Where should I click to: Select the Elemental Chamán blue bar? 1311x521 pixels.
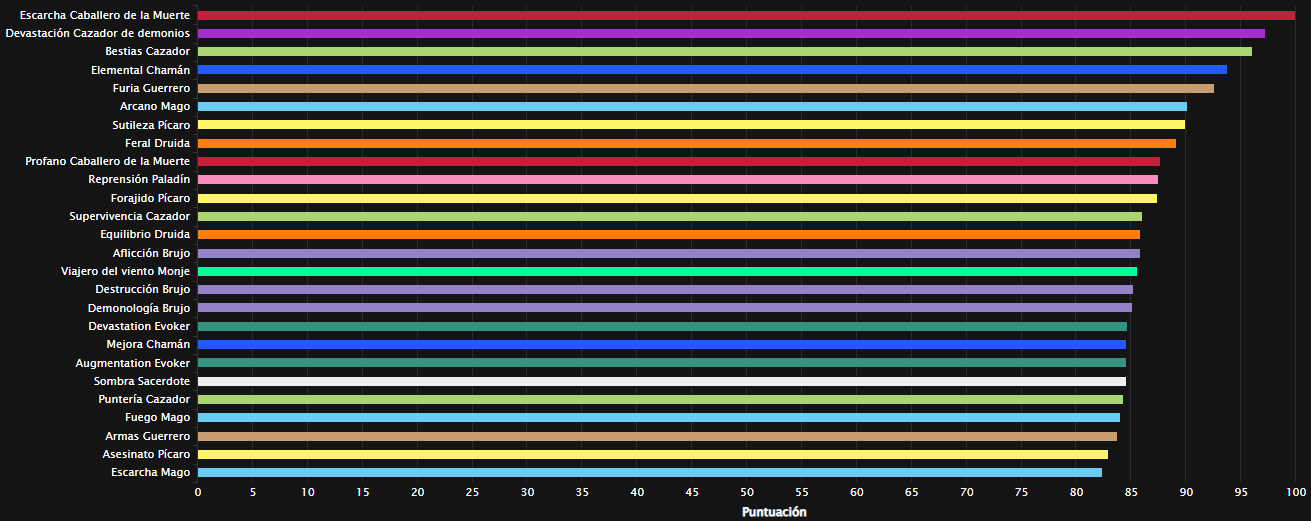[x=711, y=70]
